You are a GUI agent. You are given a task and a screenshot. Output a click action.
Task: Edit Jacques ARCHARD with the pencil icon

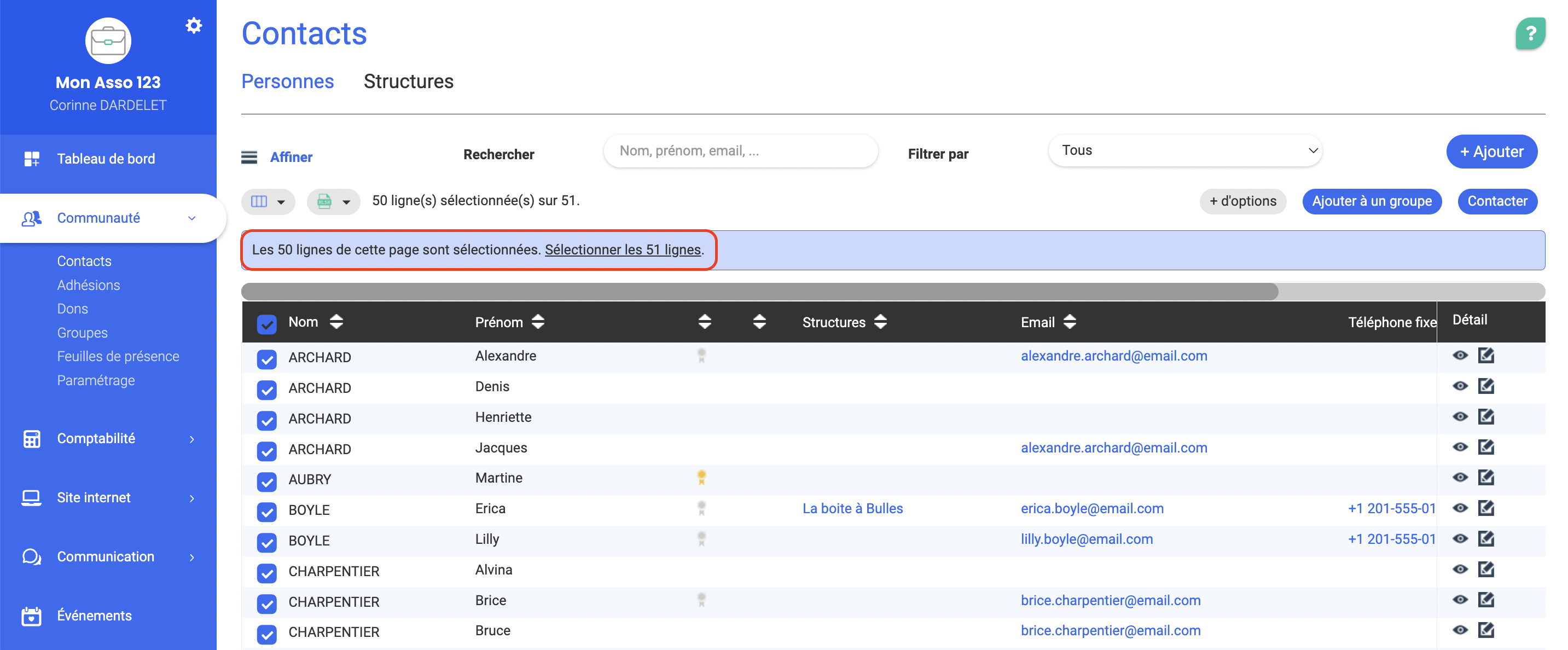(x=1486, y=448)
